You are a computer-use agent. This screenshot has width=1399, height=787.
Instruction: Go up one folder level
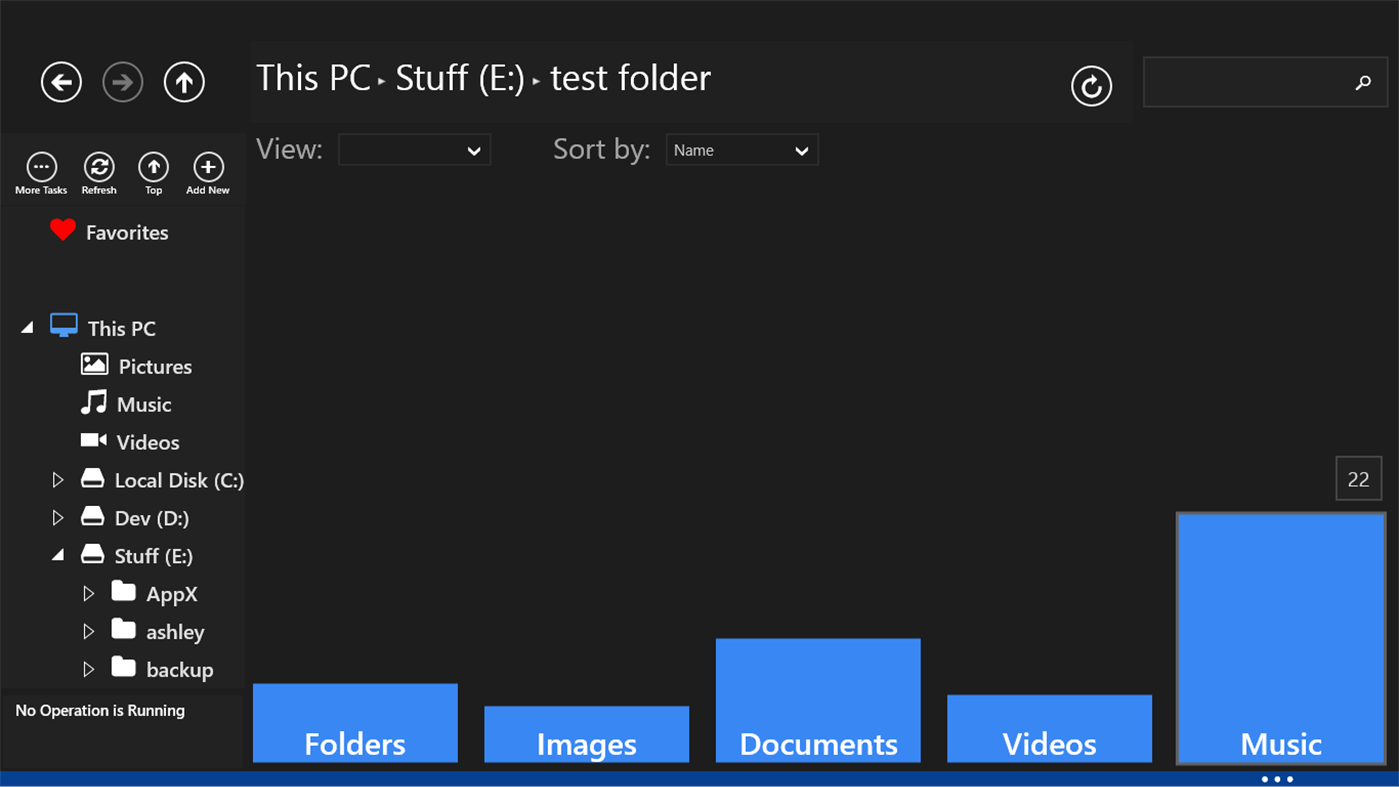click(x=184, y=82)
